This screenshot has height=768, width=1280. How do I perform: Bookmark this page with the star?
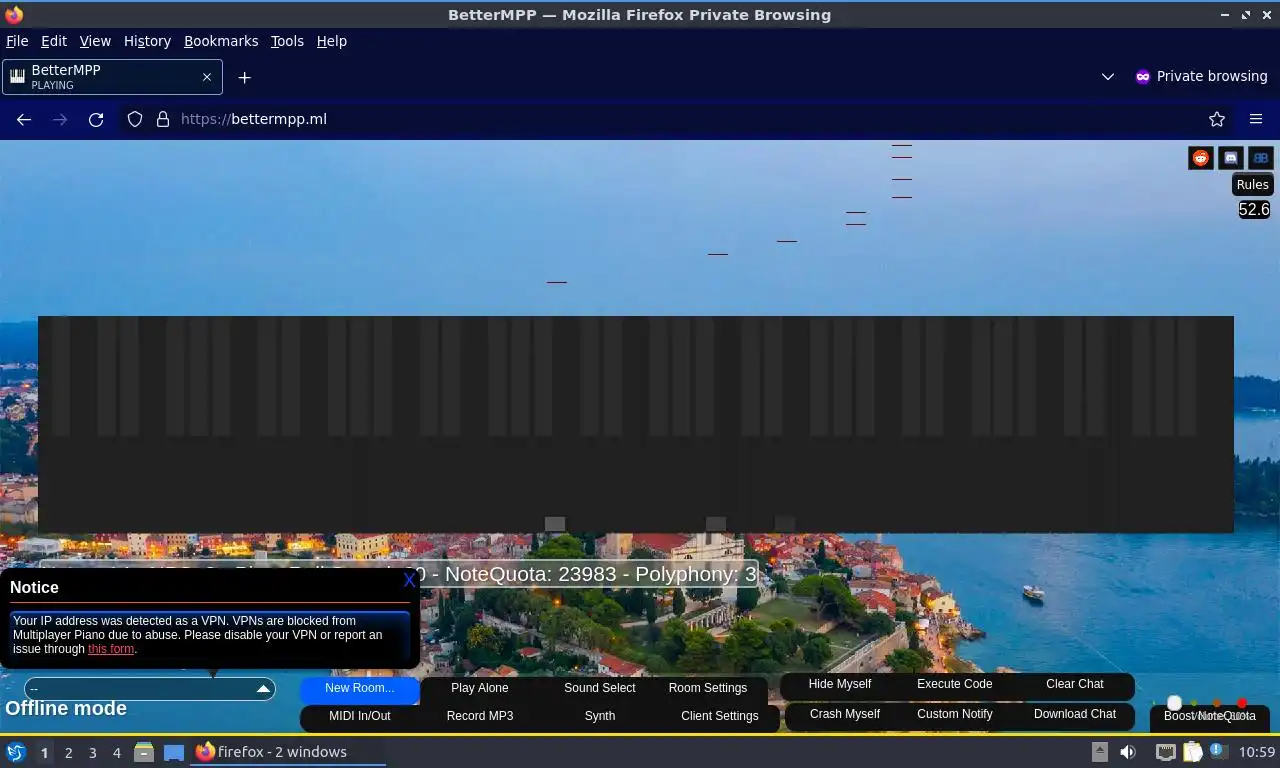click(1217, 119)
